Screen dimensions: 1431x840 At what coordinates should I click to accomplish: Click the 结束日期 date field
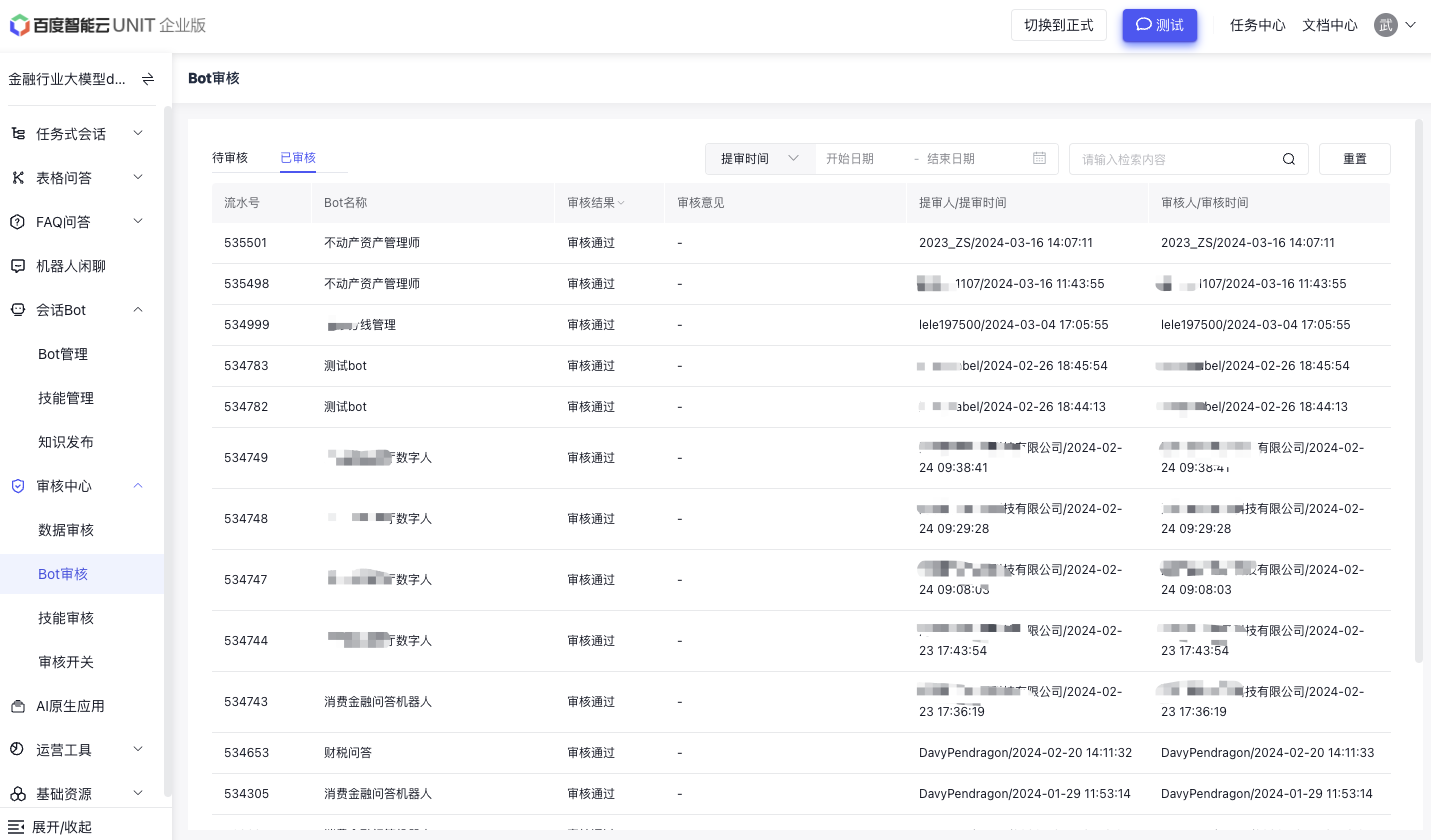968,159
